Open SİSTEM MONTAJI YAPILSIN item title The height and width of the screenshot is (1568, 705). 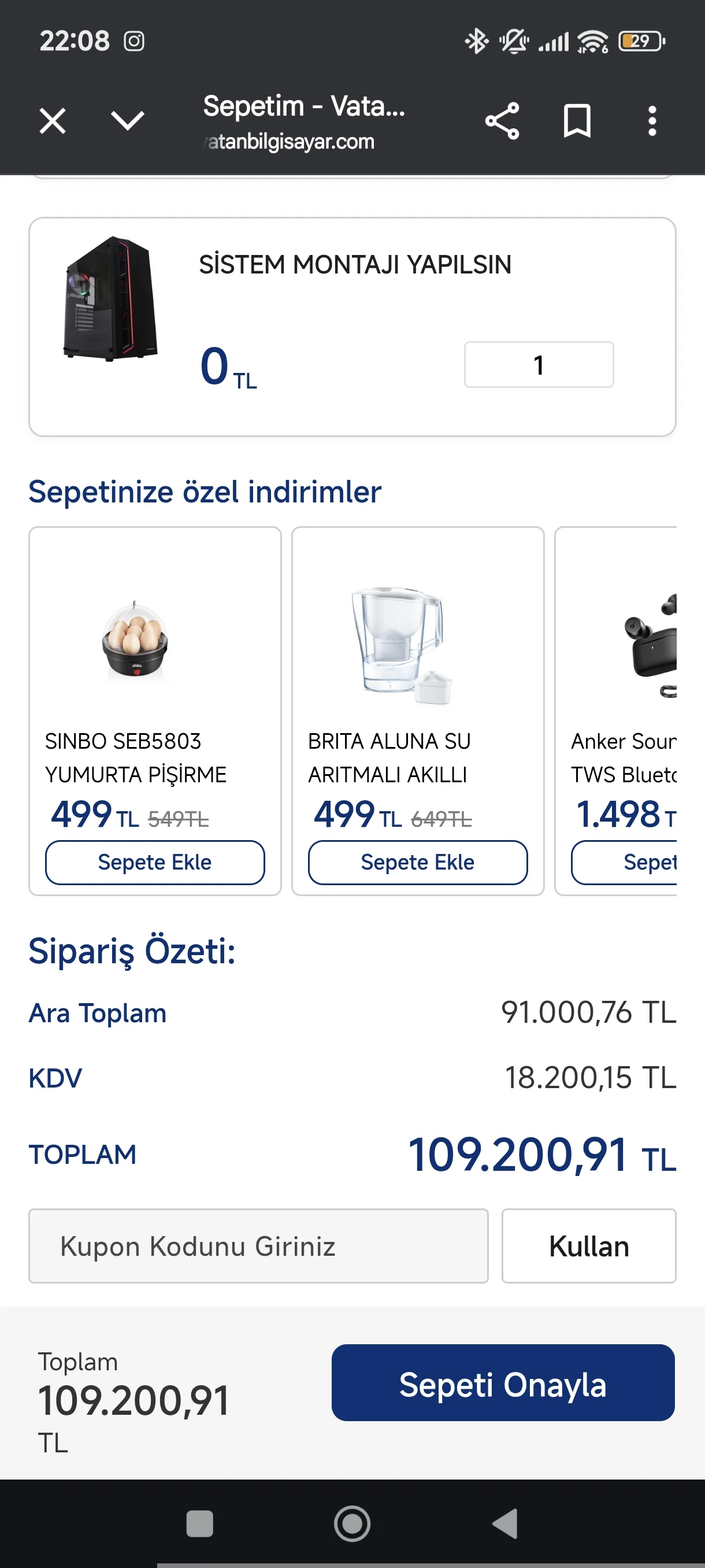[x=355, y=265]
